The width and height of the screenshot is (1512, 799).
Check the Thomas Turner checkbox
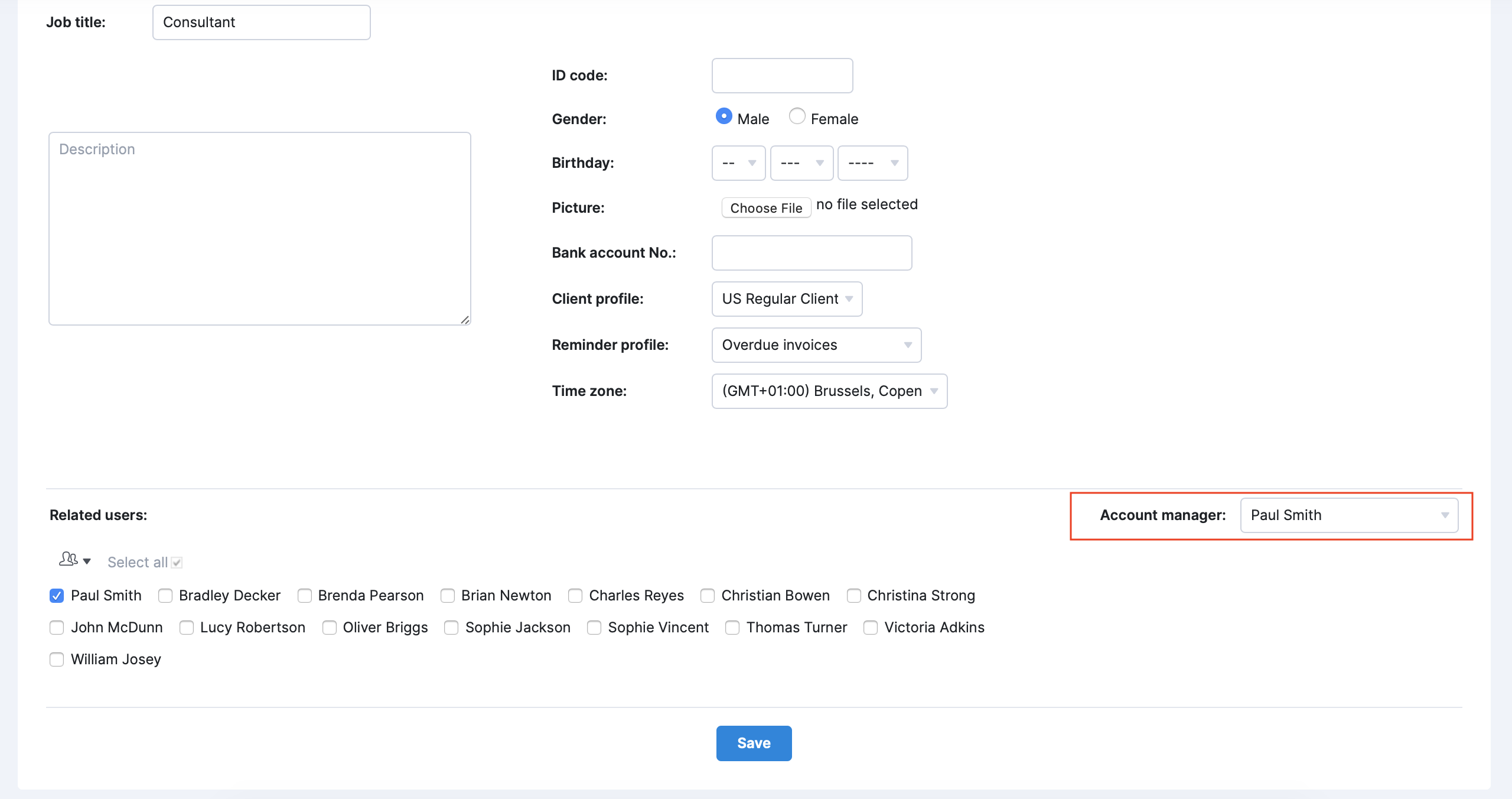point(732,628)
